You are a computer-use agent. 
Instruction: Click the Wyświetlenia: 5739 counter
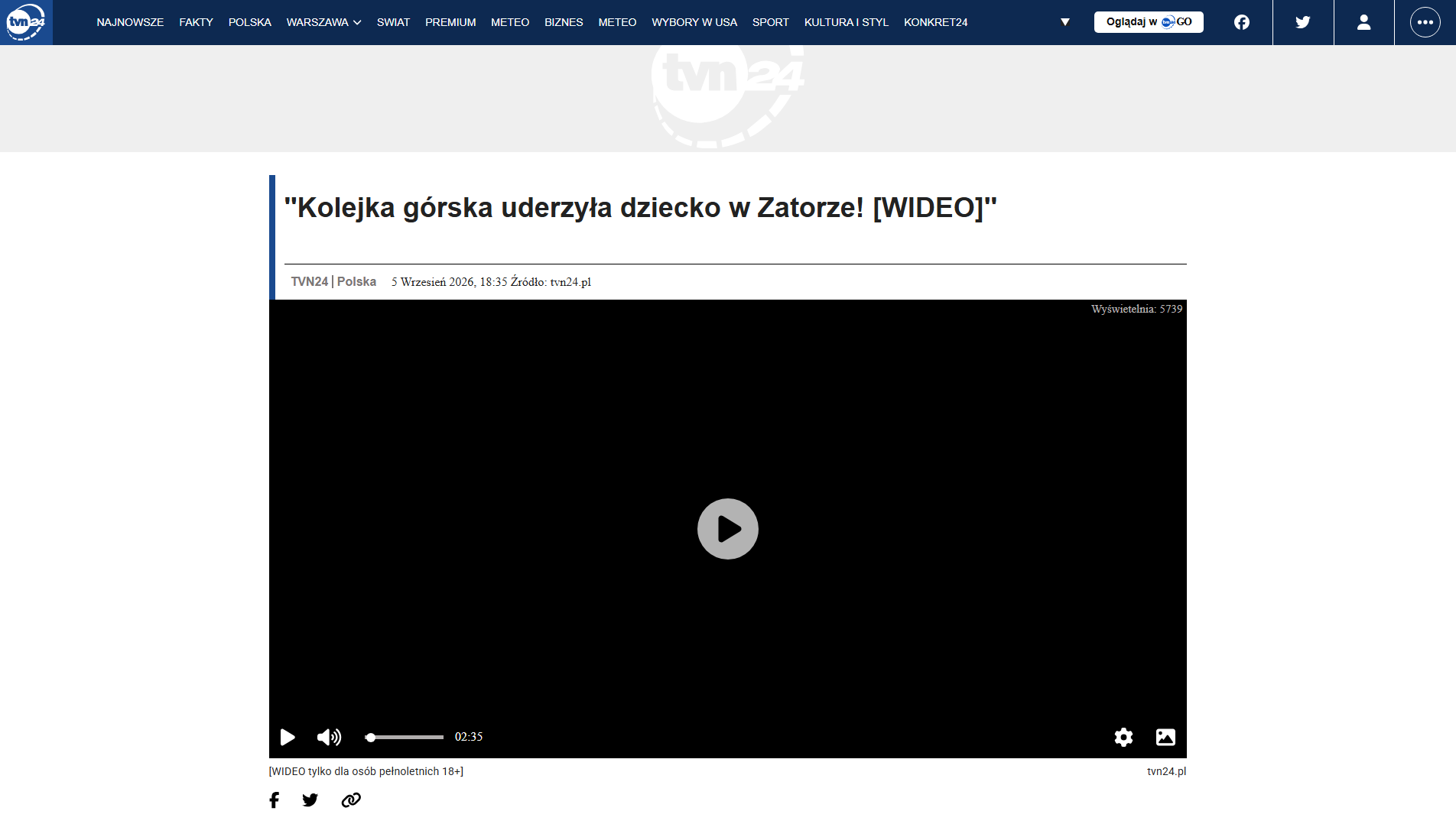(1136, 309)
